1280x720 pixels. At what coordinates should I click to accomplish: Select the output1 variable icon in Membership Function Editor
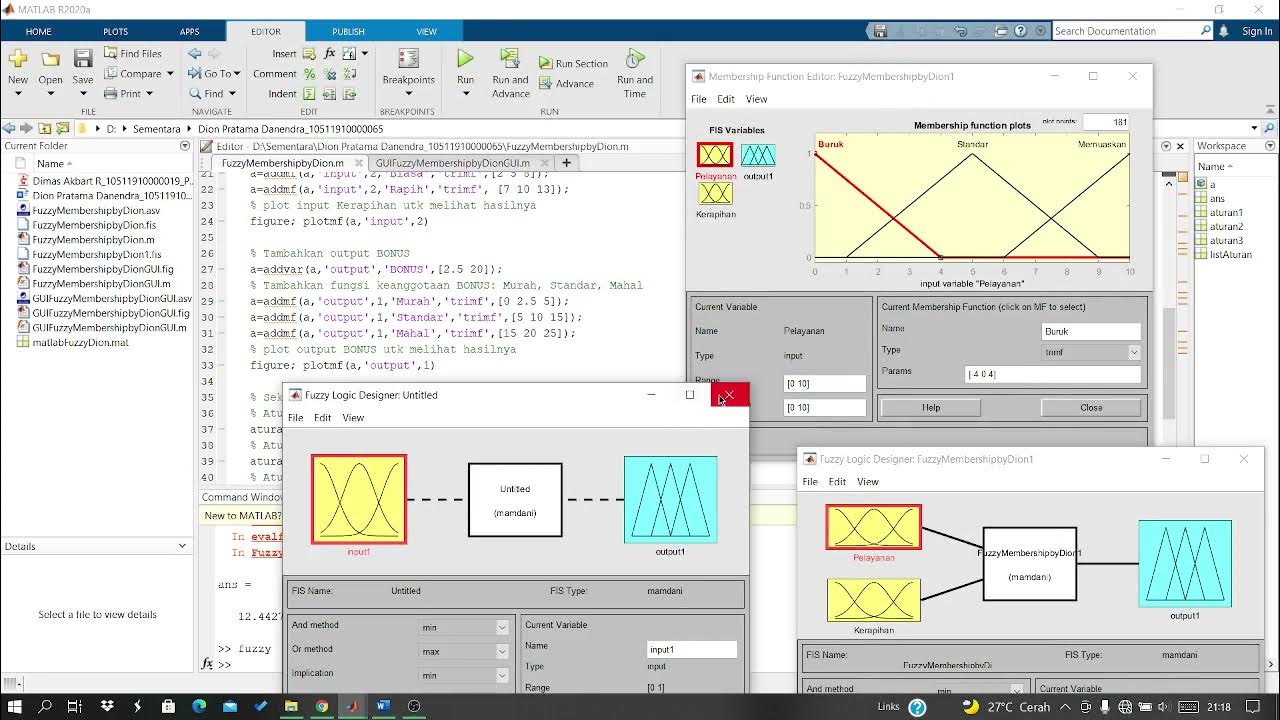click(x=758, y=155)
